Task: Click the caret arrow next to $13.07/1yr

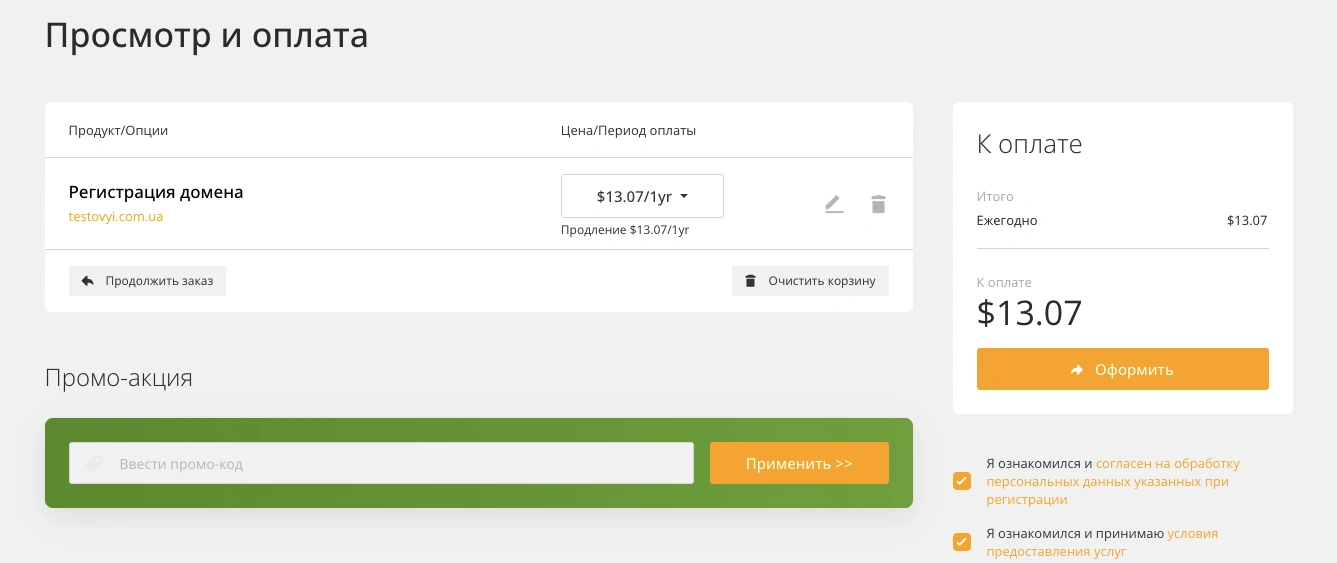Action: (684, 196)
